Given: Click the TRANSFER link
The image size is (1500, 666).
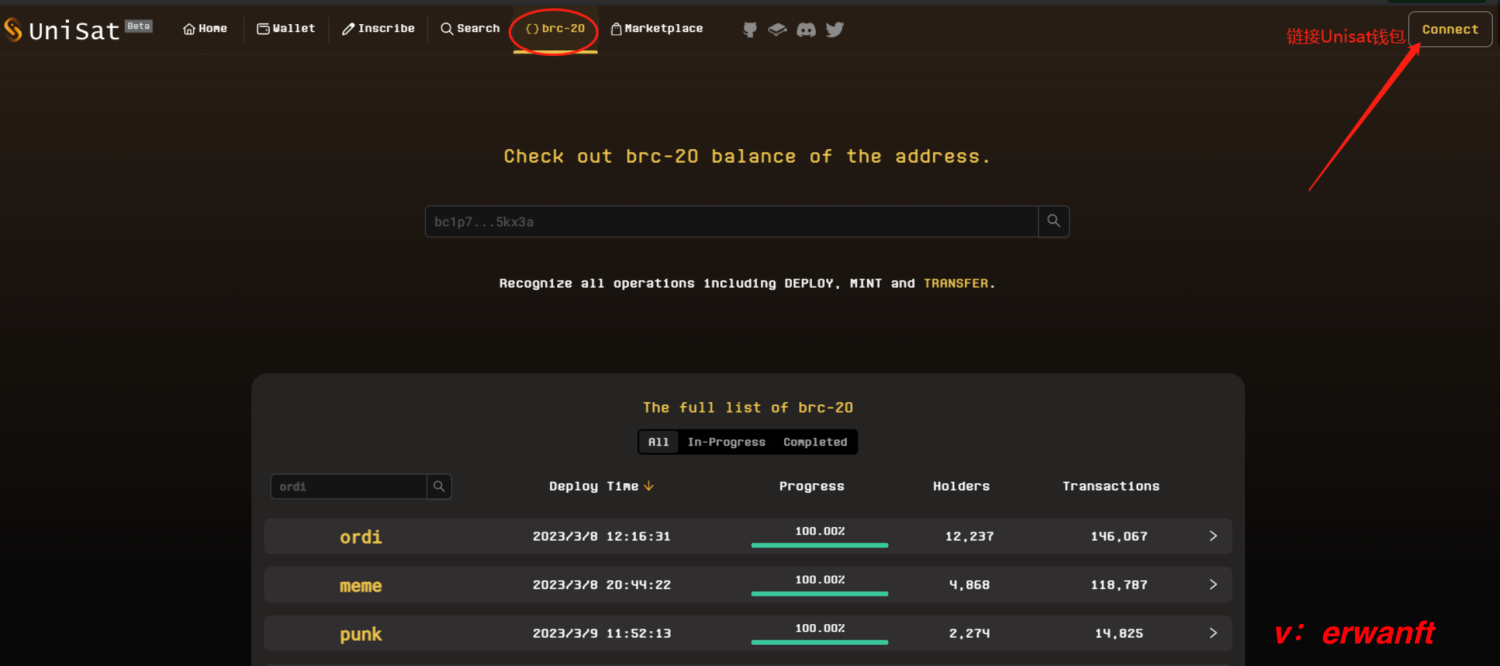Looking at the screenshot, I should pos(956,283).
